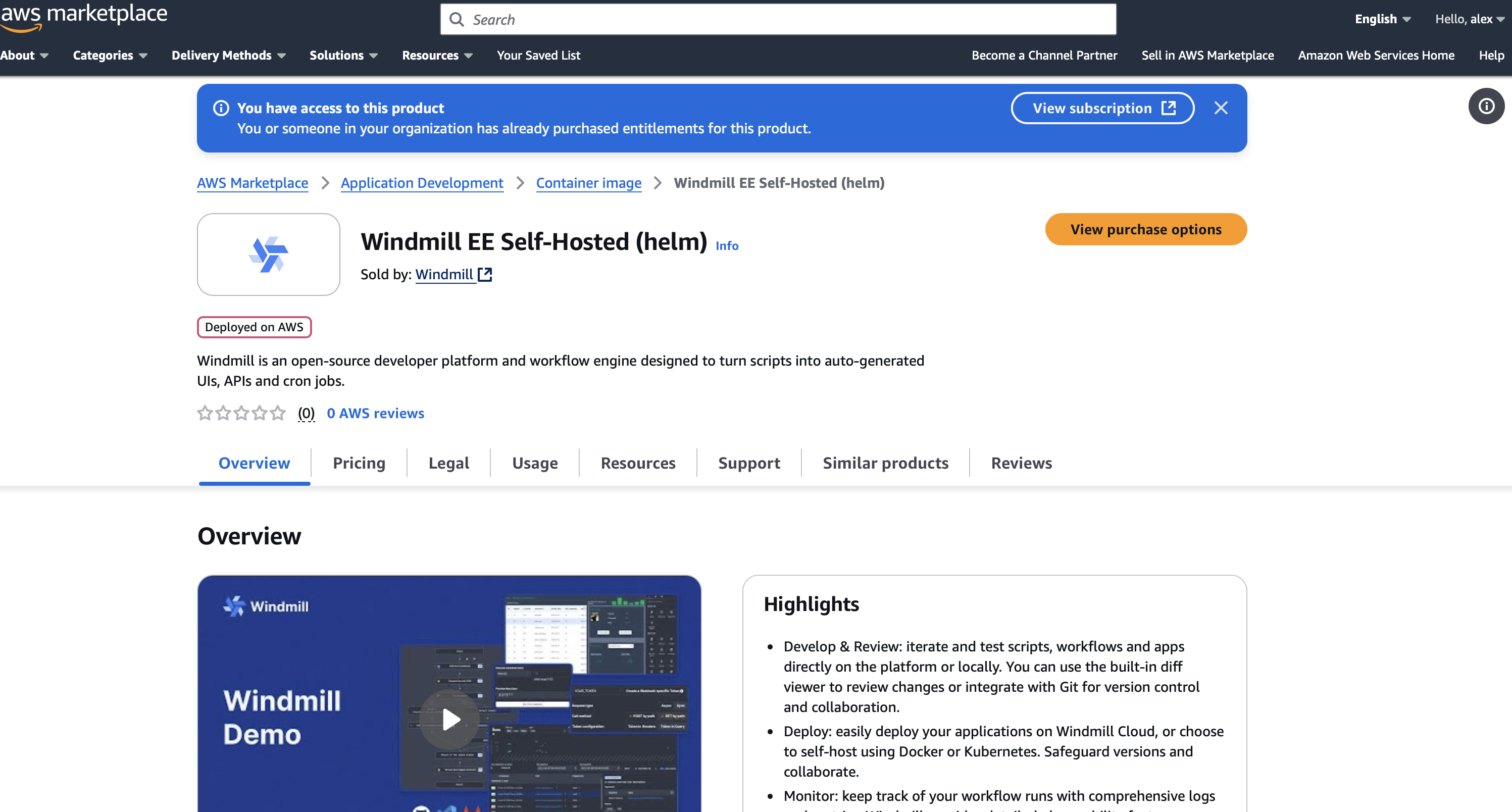The width and height of the screenshot is (1512, 812).
Task: Click inside the Search input field
Action: [x=645, y=19]
